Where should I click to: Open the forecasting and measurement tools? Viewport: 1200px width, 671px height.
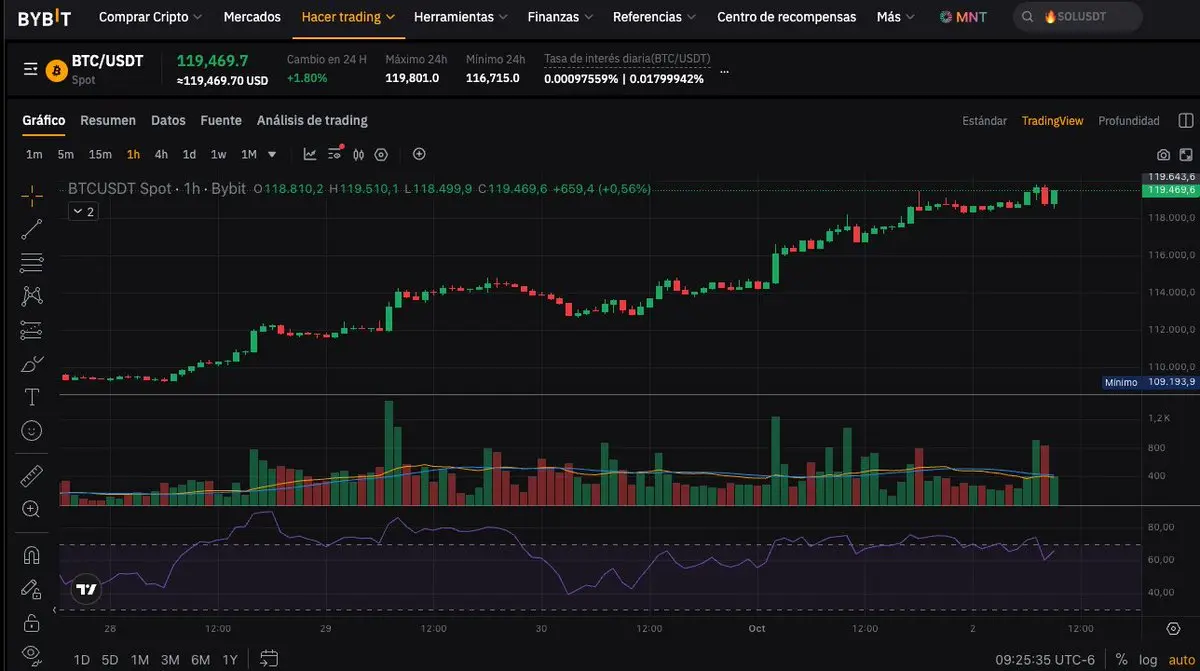[32, 329]
